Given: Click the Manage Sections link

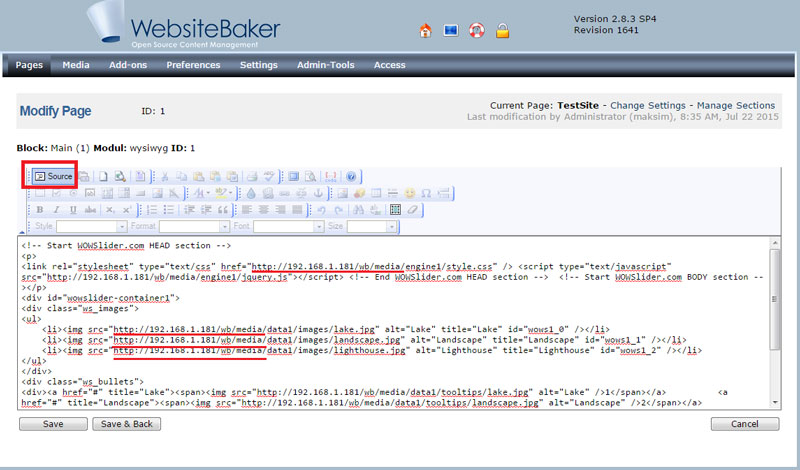Looking at the screenshot, I should 736,106.
